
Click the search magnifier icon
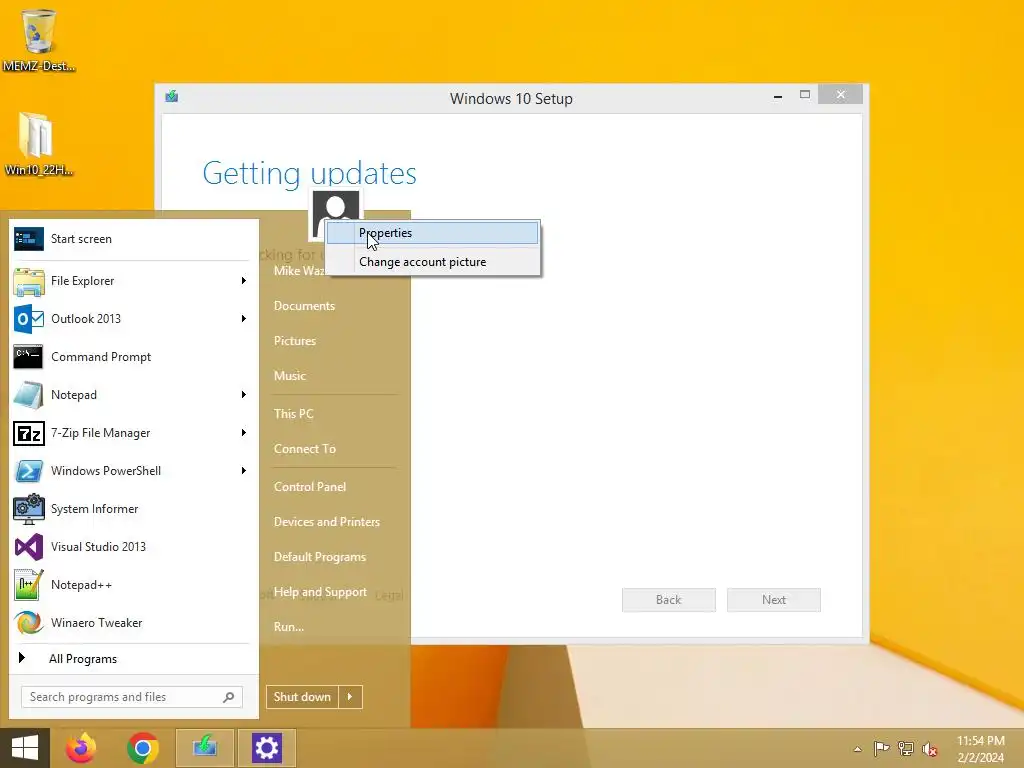(x=229, y=697)
